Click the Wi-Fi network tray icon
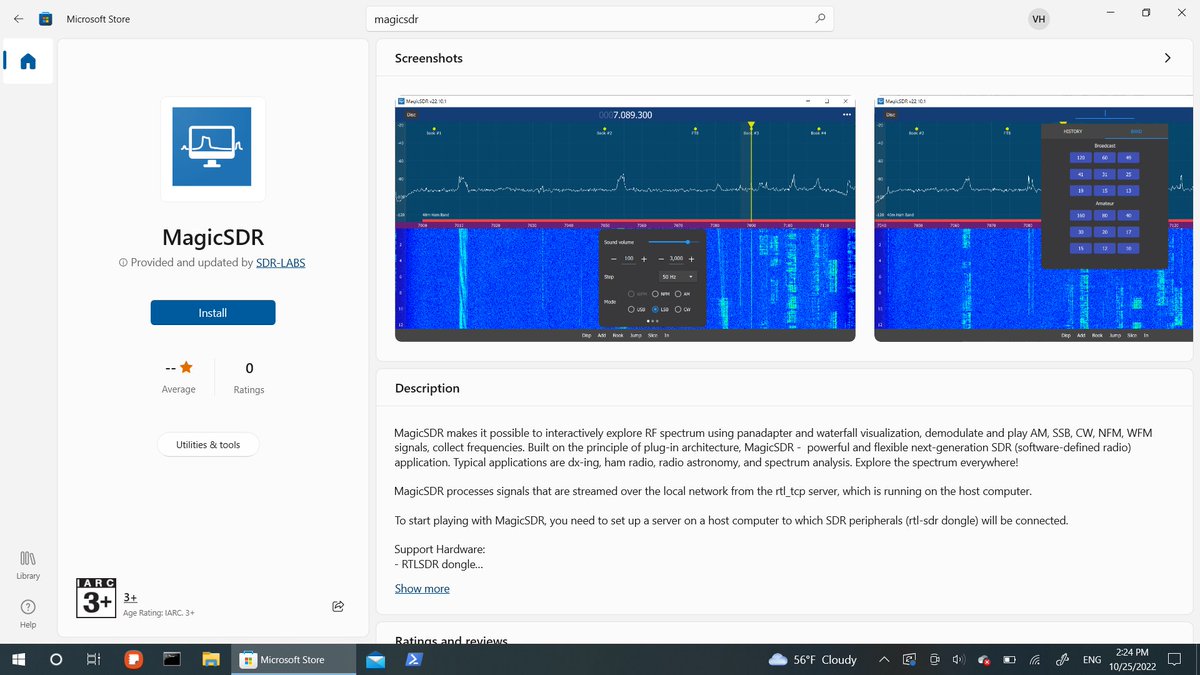 (x=1035, y=660)
